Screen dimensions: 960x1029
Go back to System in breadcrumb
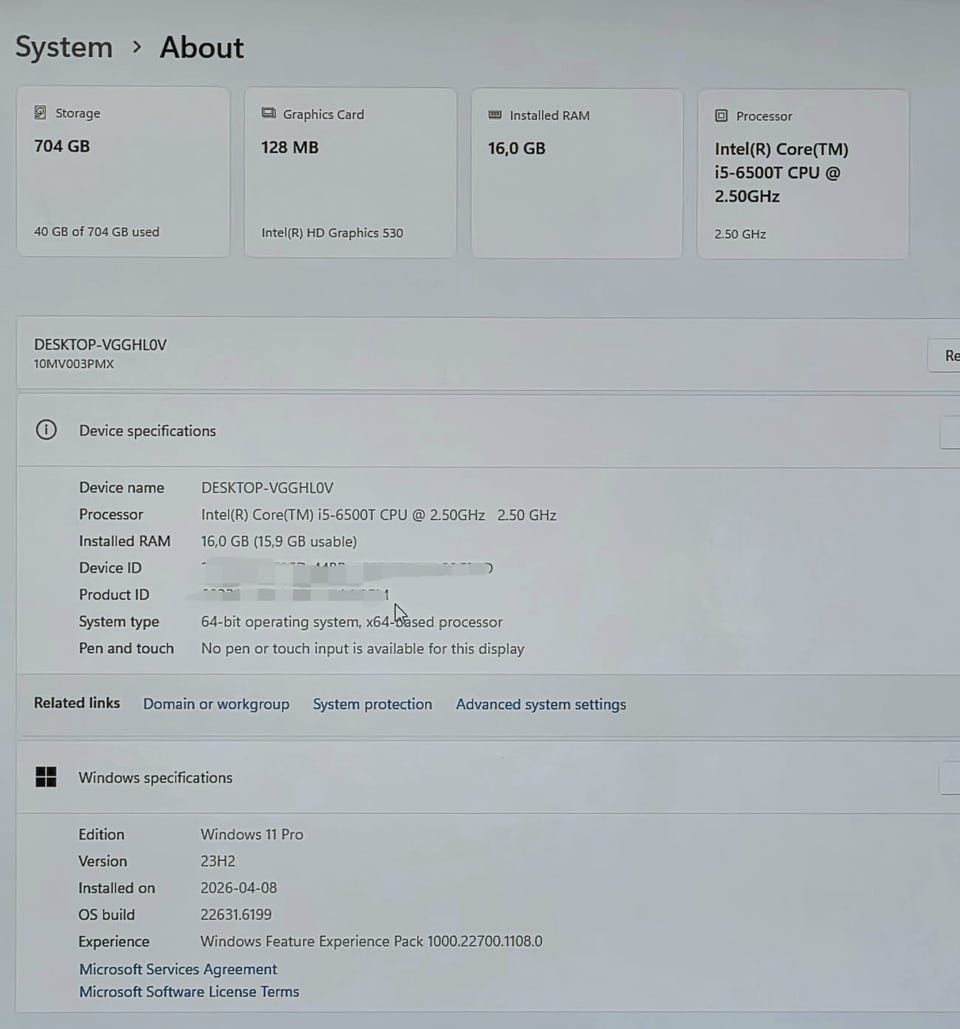[x=64, y=47]
